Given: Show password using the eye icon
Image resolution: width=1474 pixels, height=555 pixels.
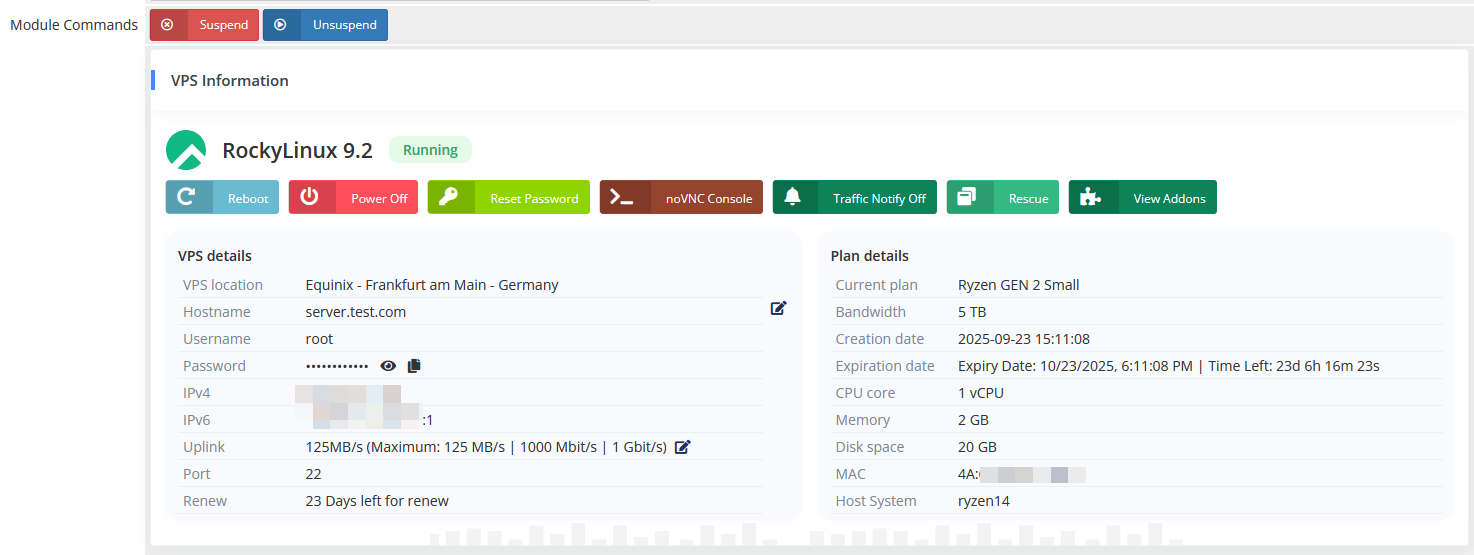Looking at the screenshot, I should pyautogui.click(x=388, y=366).
